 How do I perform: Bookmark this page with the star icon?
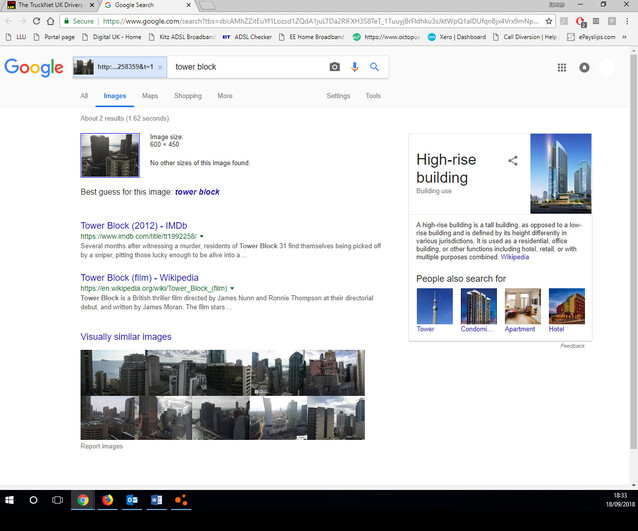[x=548, y=21]
